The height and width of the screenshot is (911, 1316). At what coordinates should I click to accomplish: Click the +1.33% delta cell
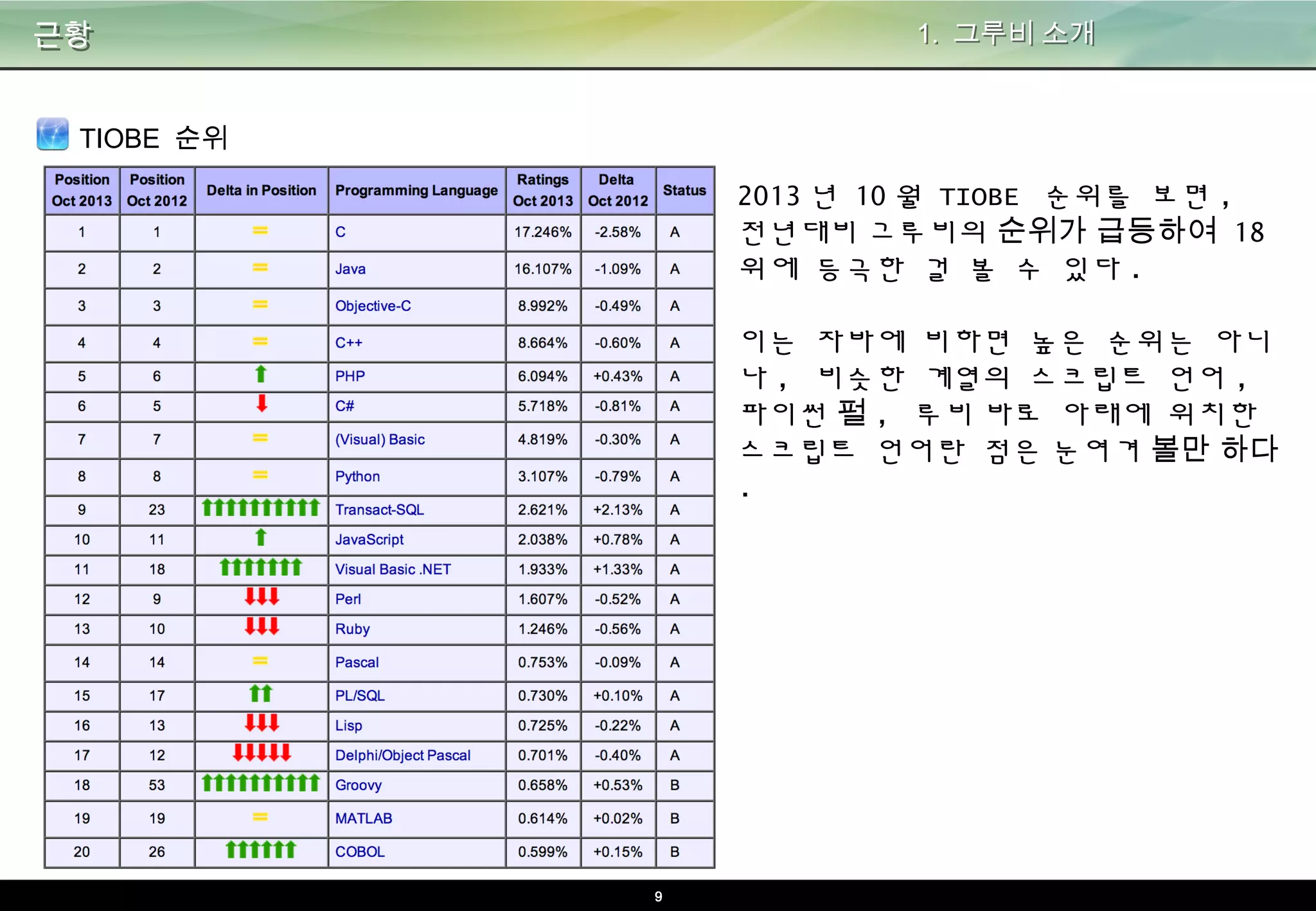point(618,569)
